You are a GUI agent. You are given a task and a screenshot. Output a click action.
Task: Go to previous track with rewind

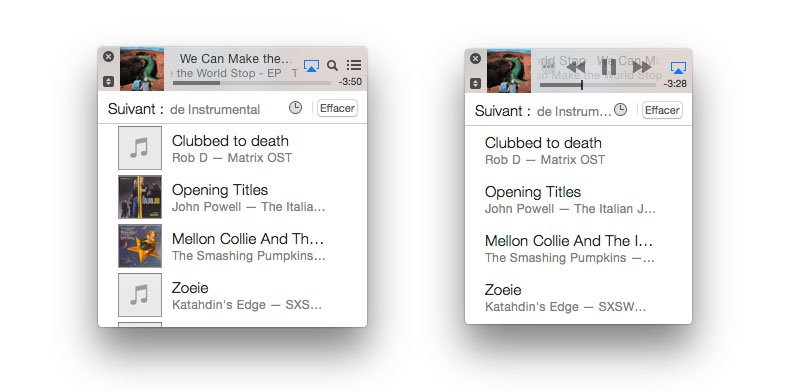tap(576, 67)
